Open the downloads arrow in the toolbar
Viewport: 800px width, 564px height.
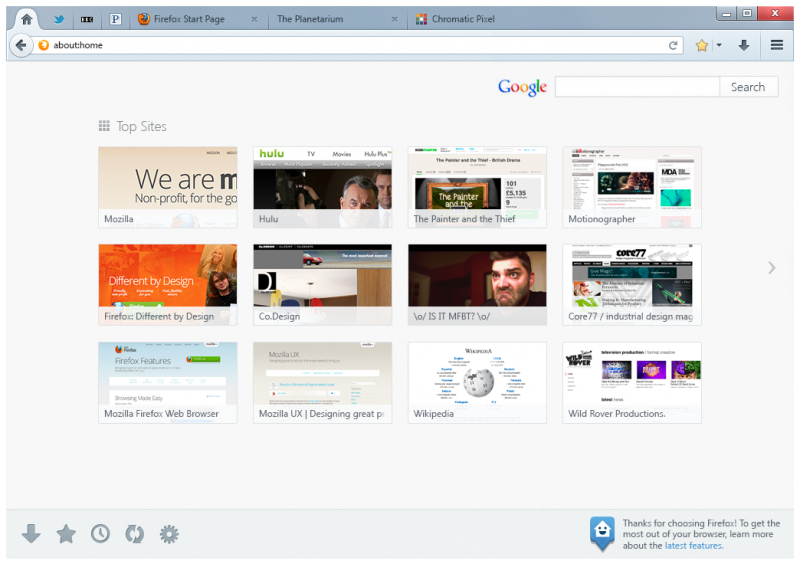click(744, 45)
